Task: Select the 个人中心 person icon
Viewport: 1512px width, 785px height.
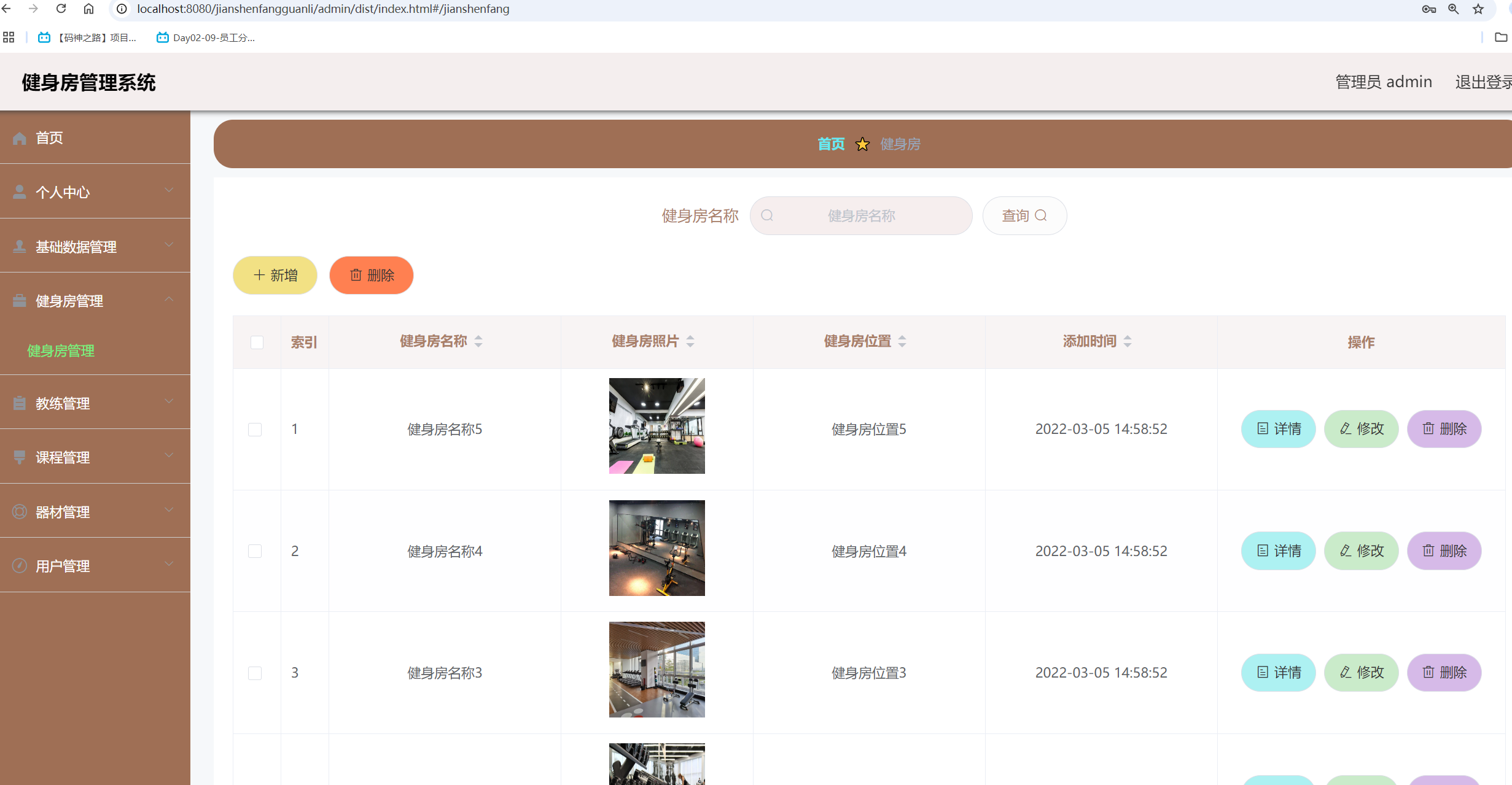Action: [19, 191]
